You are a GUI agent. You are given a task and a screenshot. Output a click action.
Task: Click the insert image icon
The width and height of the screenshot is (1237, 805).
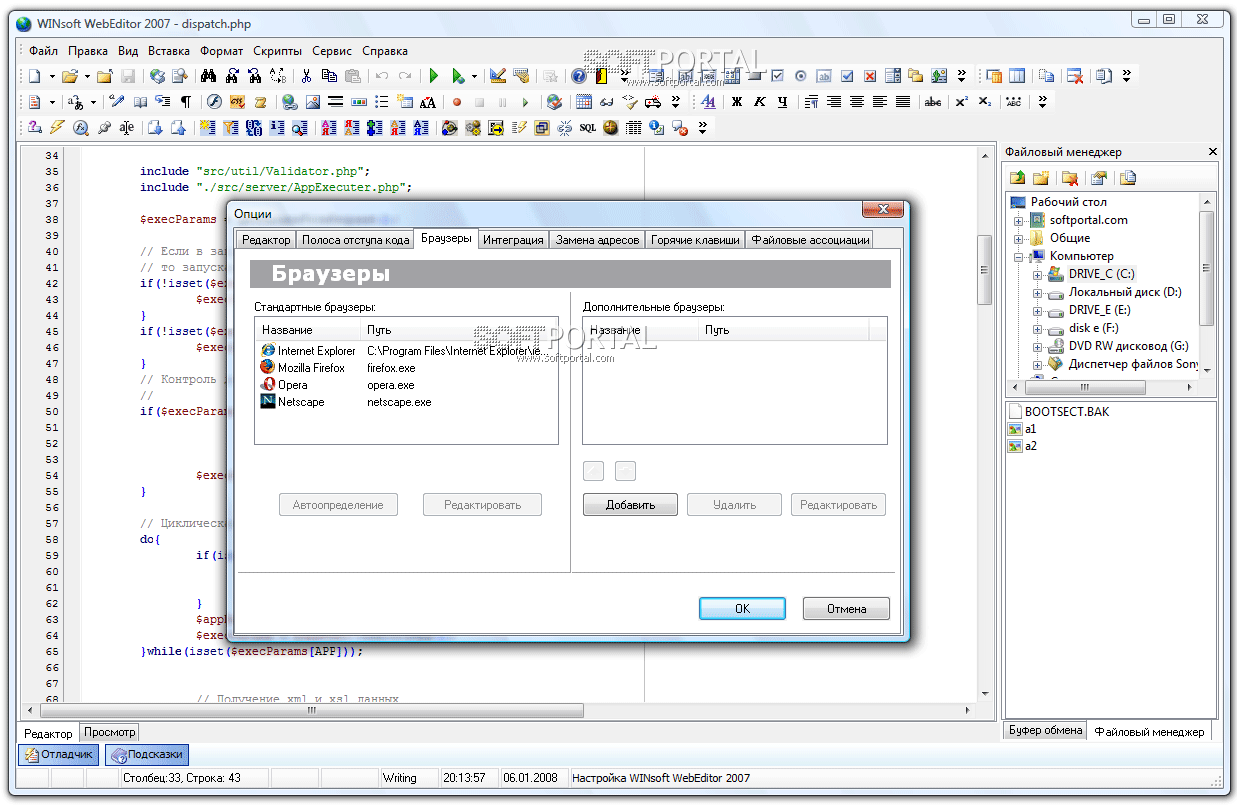[x=312, y=102]
